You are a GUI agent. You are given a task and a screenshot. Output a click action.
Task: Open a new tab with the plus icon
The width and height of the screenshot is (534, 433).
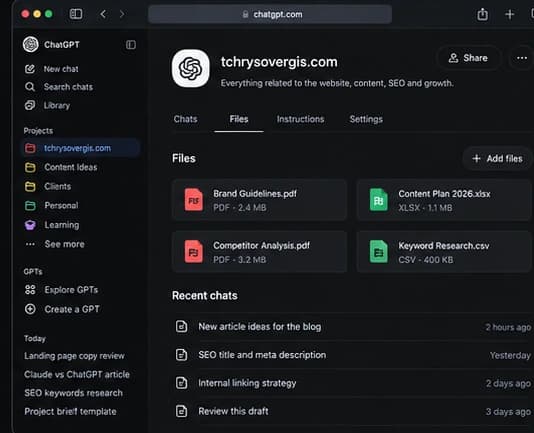tap(509, 14)
